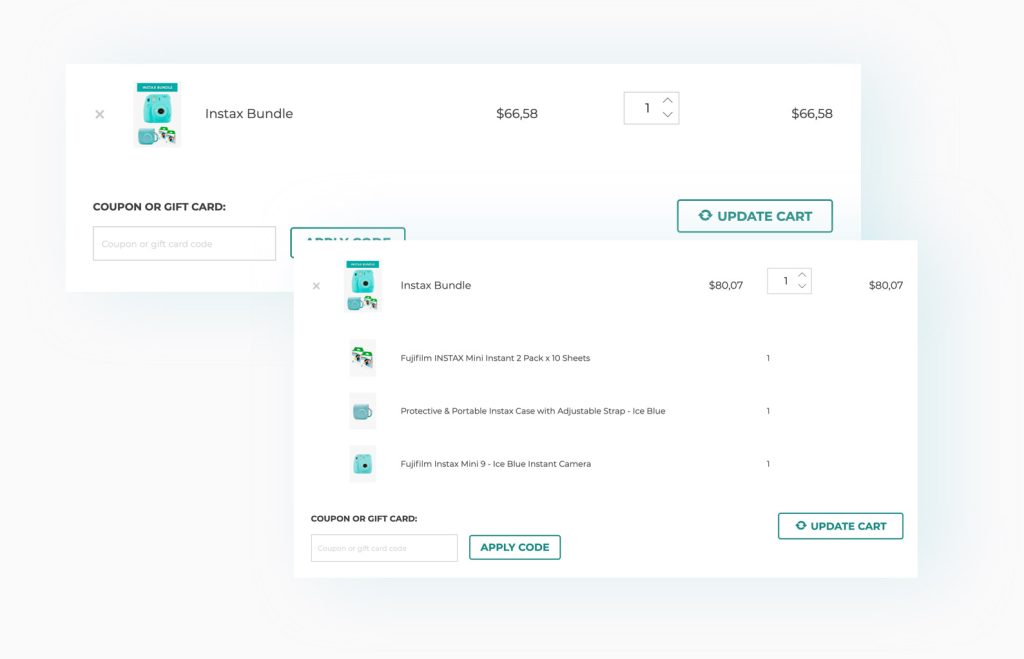This screenshot has width=1024, height=659.
Task: Select 'Fujifilm INSTAX Mini Instant 2 Pack x 10 Sheets'
Action: (x=495, y=358)
